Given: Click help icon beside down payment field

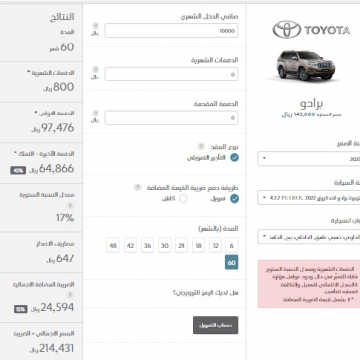Looking at the screenshot, I should click(95, 113).
